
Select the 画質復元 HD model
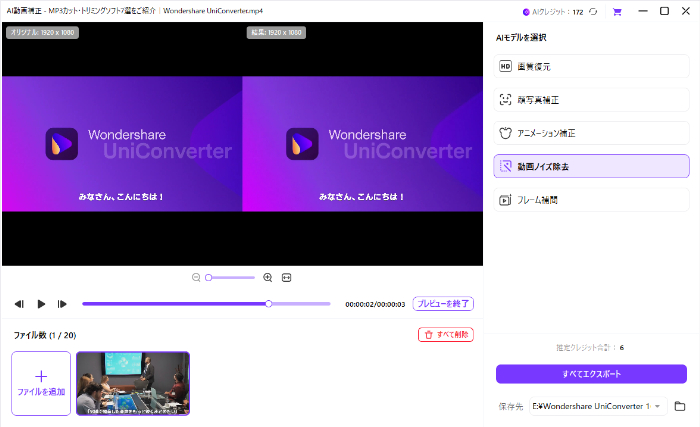[x=591, y=66]
